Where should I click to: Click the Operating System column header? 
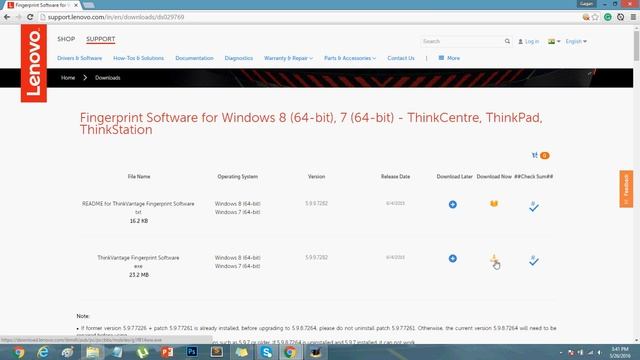(x=238, y=177)
